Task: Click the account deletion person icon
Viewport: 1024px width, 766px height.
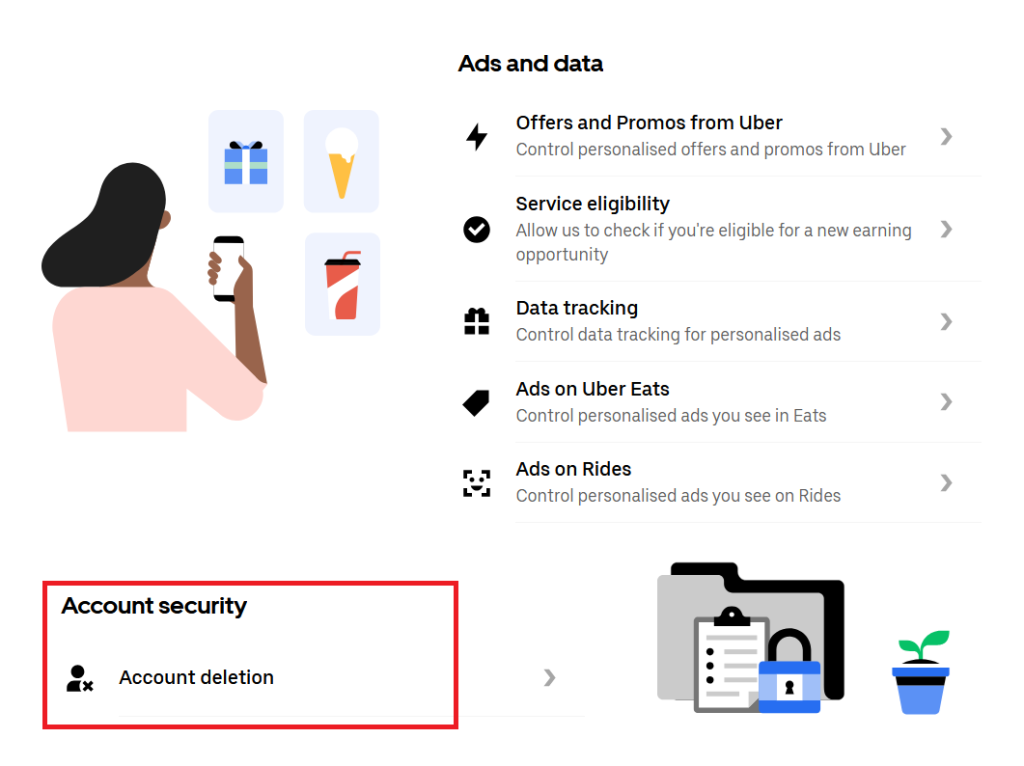Action: [79, 677]
